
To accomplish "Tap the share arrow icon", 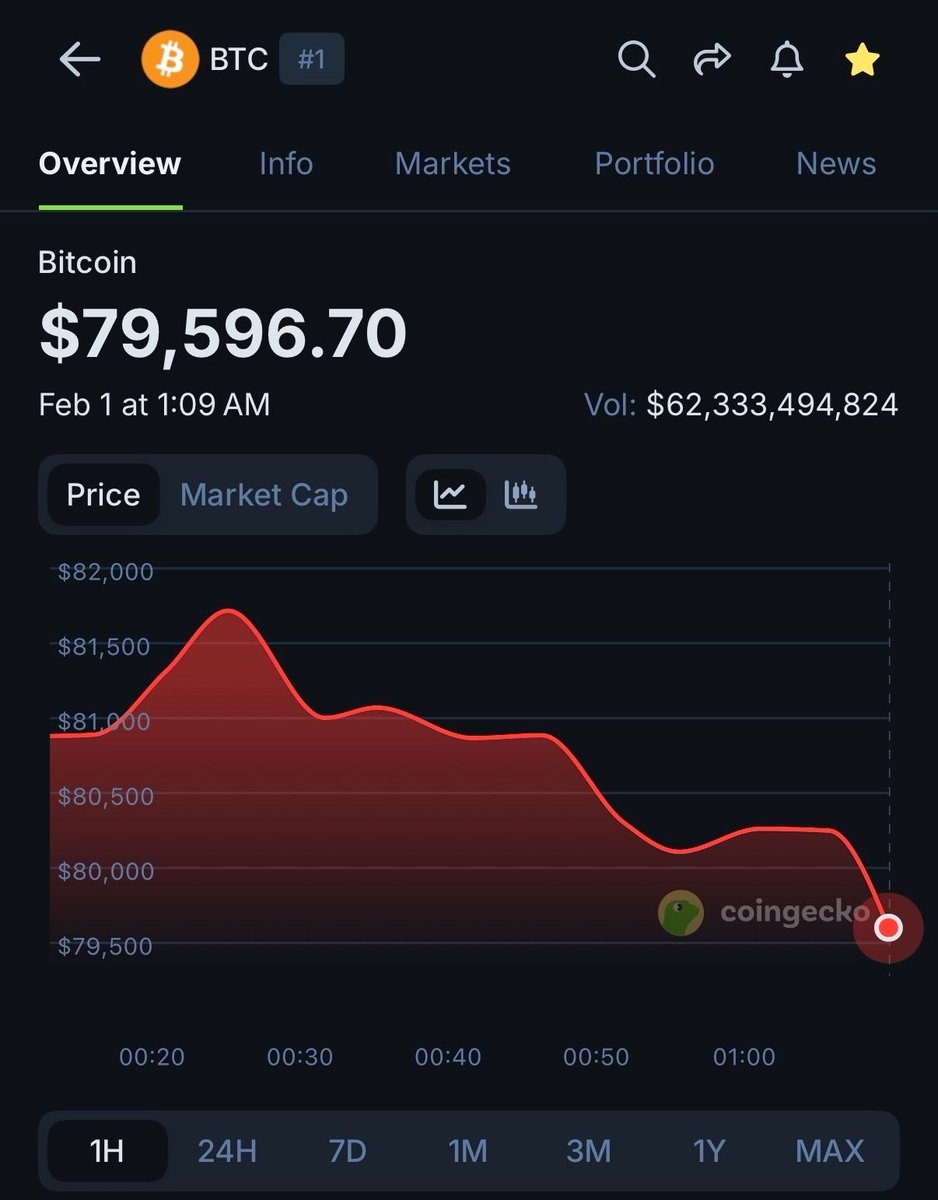I will tap(712, 60).
